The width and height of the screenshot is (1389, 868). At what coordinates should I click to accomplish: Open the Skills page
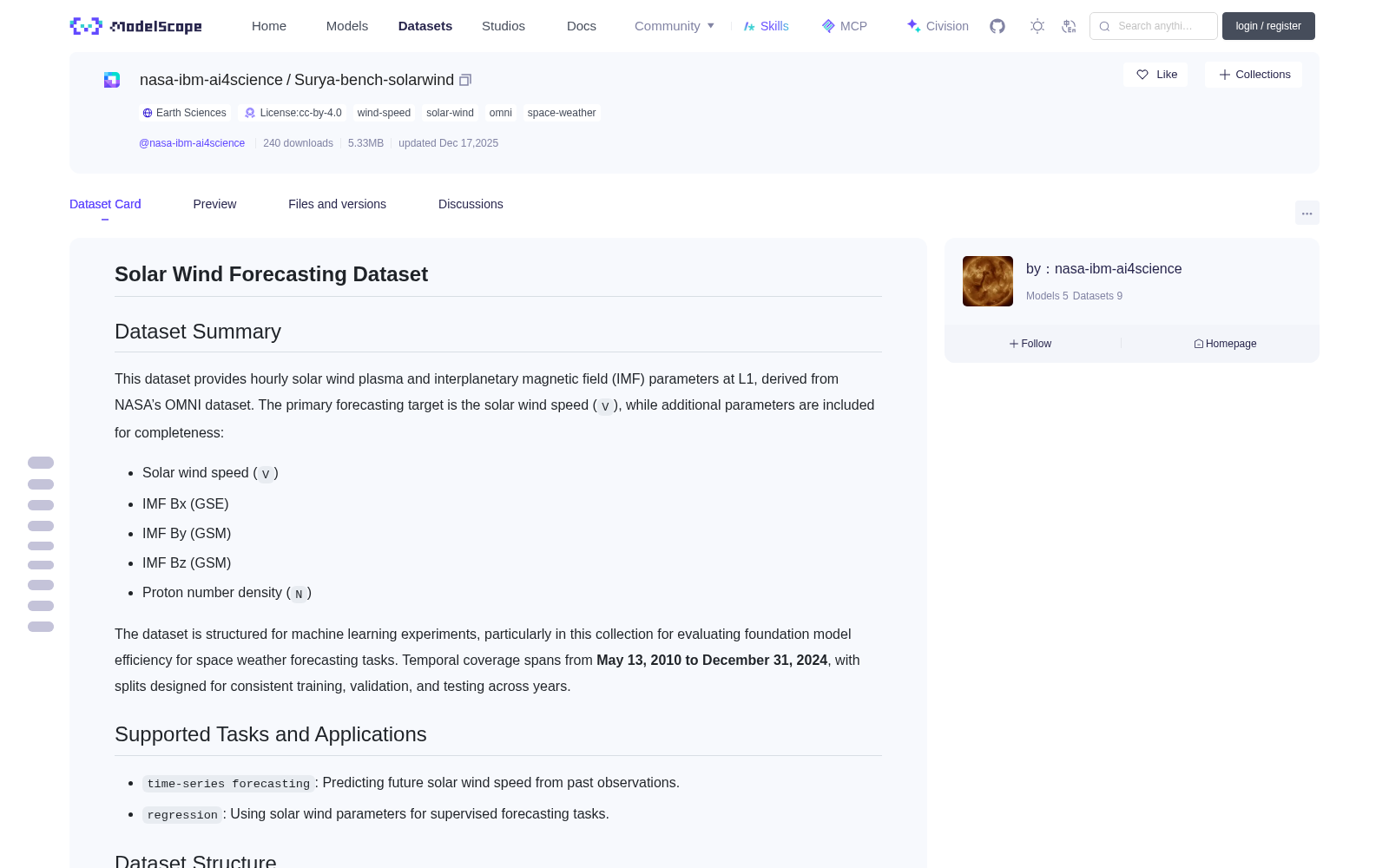coord(767,26)
